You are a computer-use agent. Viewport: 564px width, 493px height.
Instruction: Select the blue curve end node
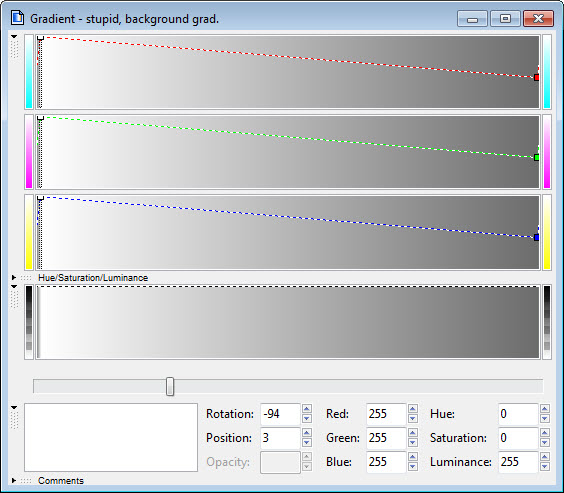[x=536, y=237]
